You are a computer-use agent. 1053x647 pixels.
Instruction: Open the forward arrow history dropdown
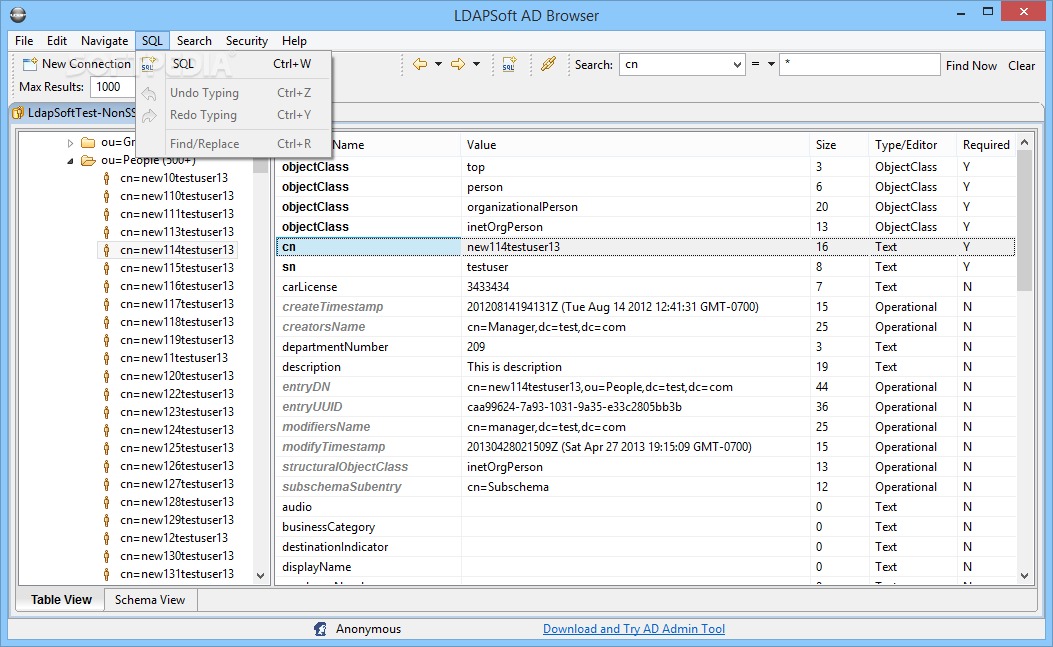(x=477, y=64)
